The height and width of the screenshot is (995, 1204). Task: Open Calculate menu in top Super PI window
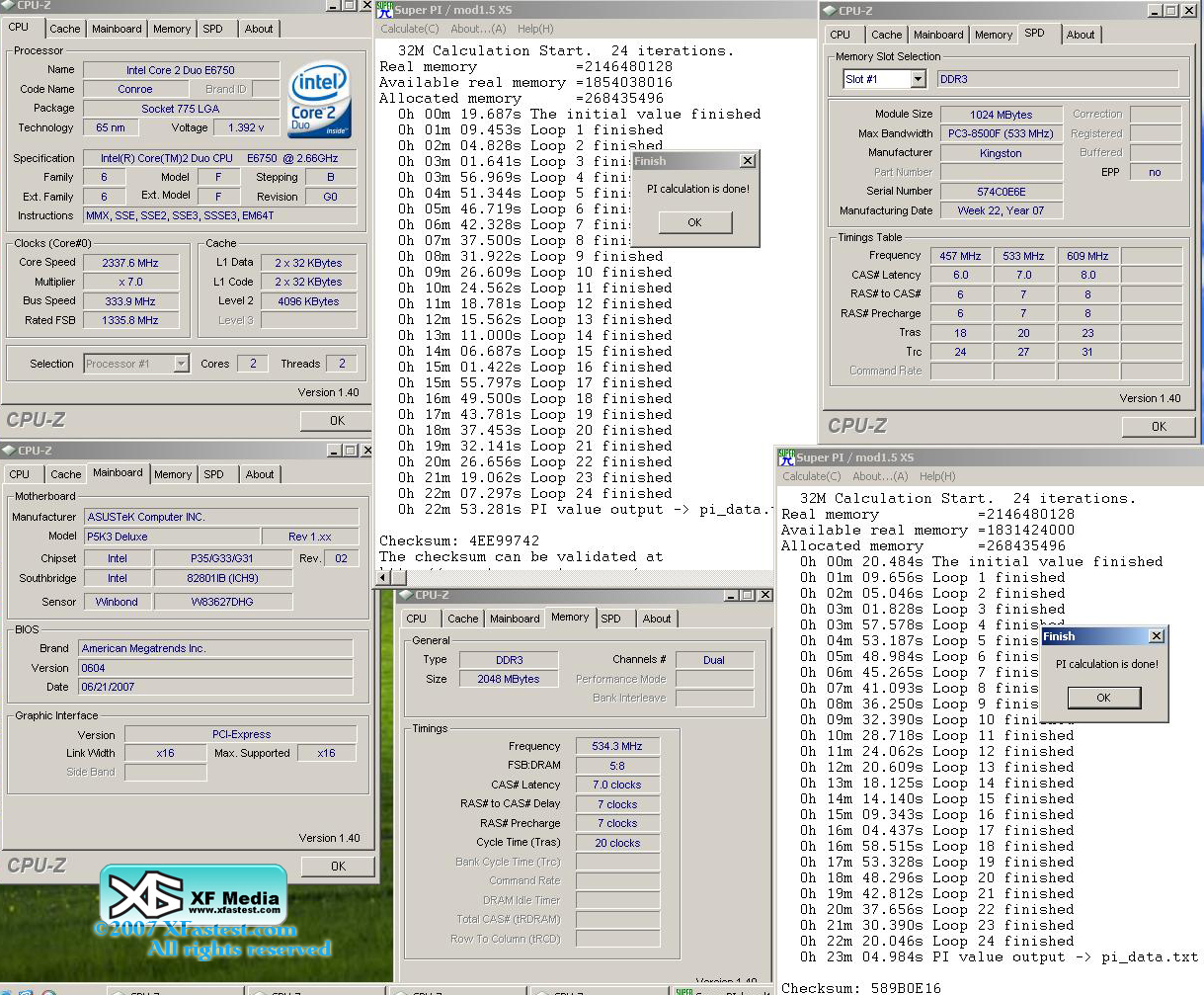(x=410, y=29)
